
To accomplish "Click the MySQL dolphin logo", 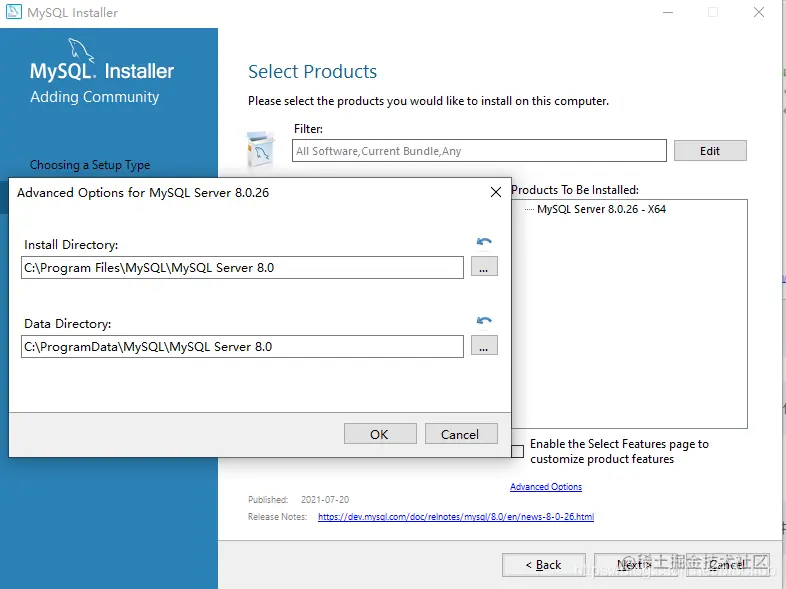I will pyautogui.click(x=81, y=51).
